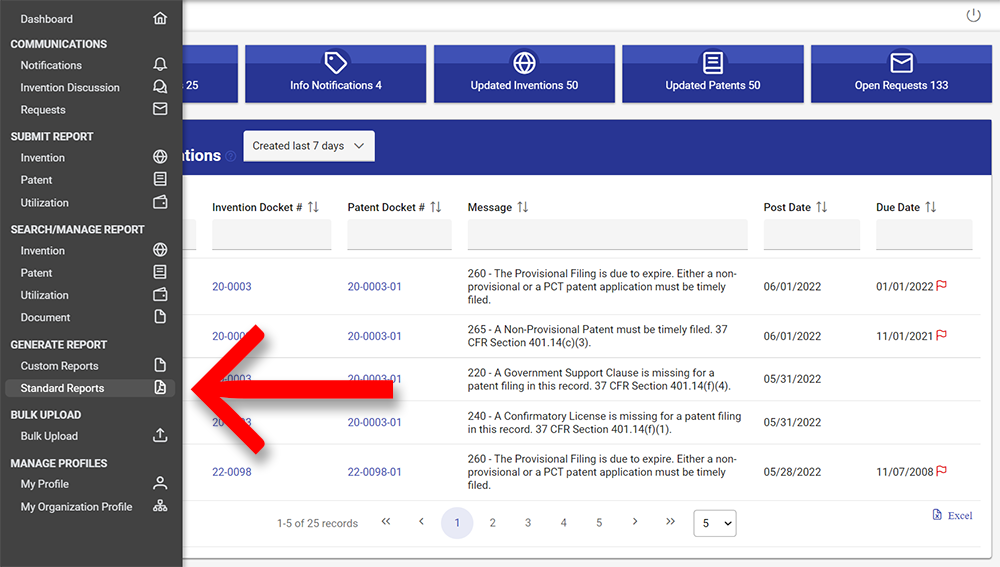Click the red flag beside 01/01/2022
1000x567 pixels.
pos(941,286)
